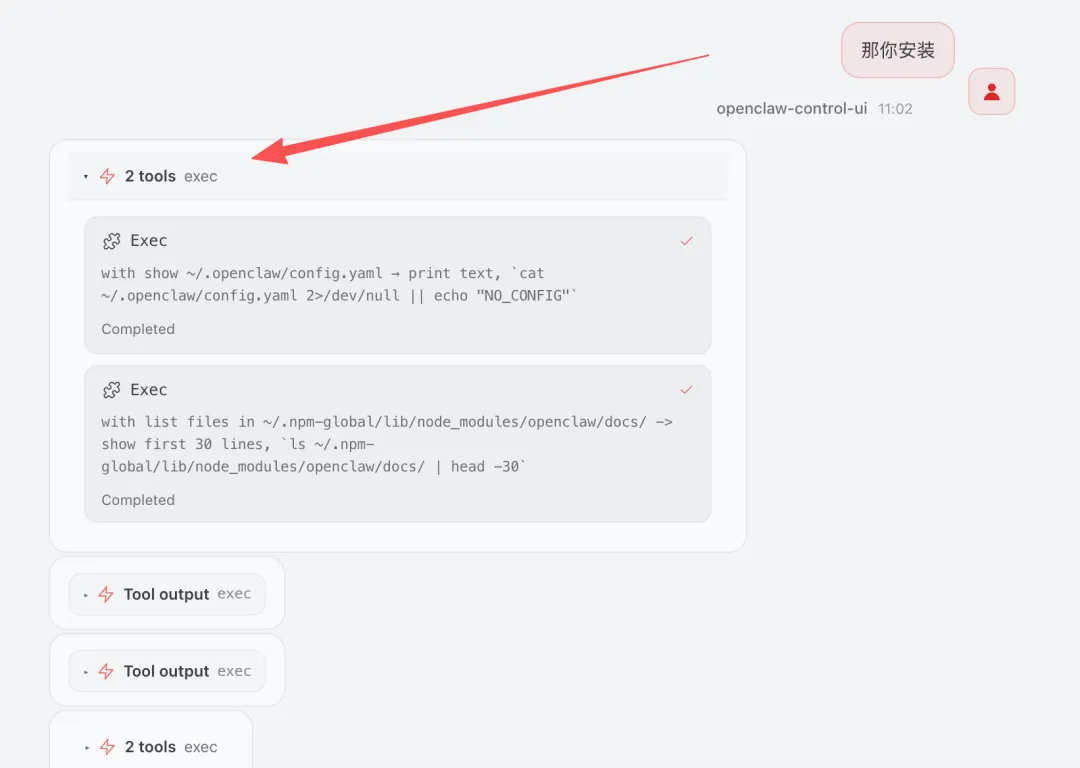Click the top '2 tools' label

[x=150, y=176]
